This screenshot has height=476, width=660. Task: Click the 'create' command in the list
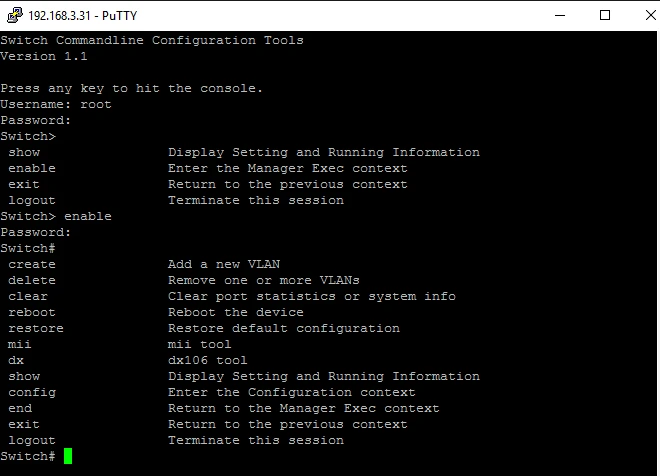point(32,264)
